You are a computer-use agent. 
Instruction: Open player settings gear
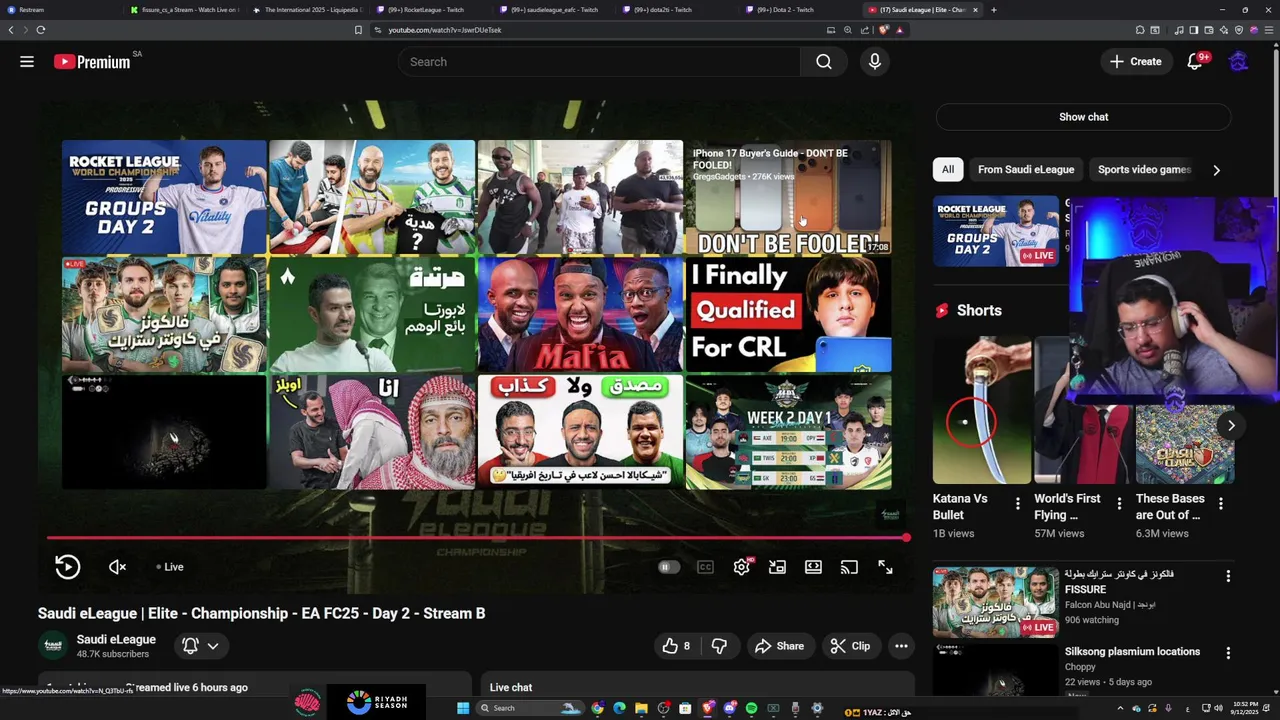(x=741, y=567)
